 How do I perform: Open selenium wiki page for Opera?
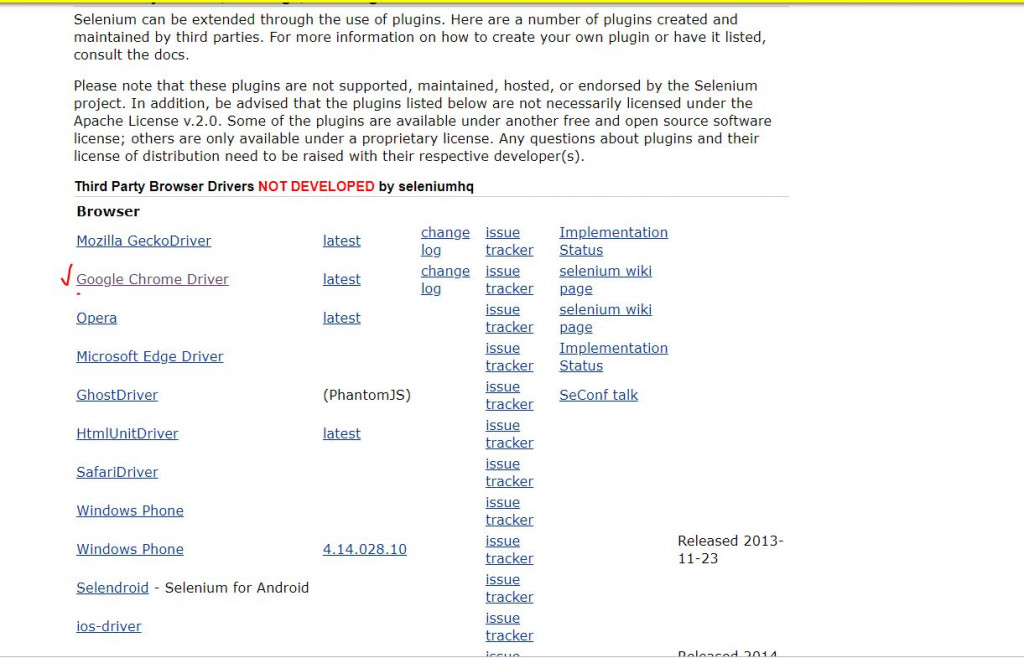(x=605, y=318)
